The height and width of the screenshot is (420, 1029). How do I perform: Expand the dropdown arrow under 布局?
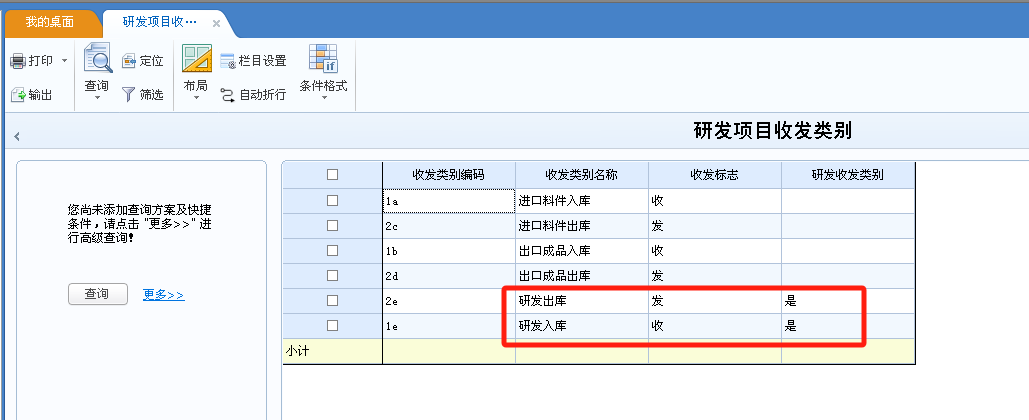[196, 98]
